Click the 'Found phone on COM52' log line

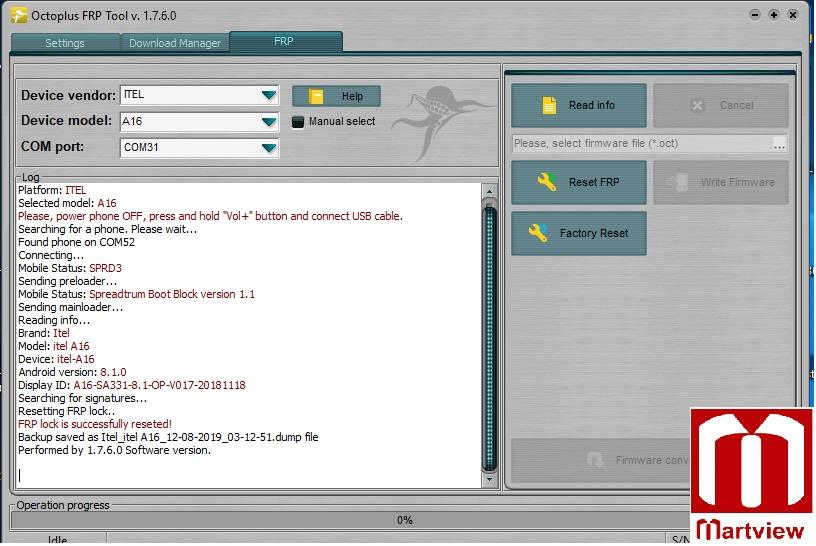[76, 242]
